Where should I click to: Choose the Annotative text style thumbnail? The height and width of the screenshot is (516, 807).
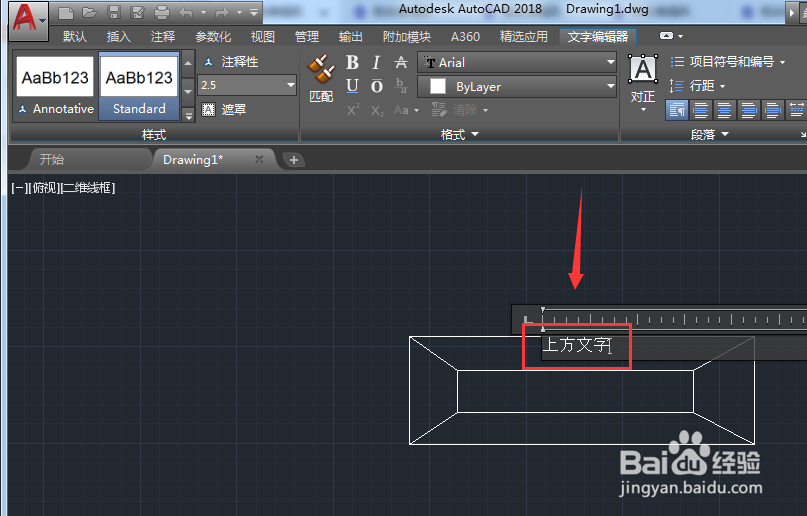tap(56, 86)
